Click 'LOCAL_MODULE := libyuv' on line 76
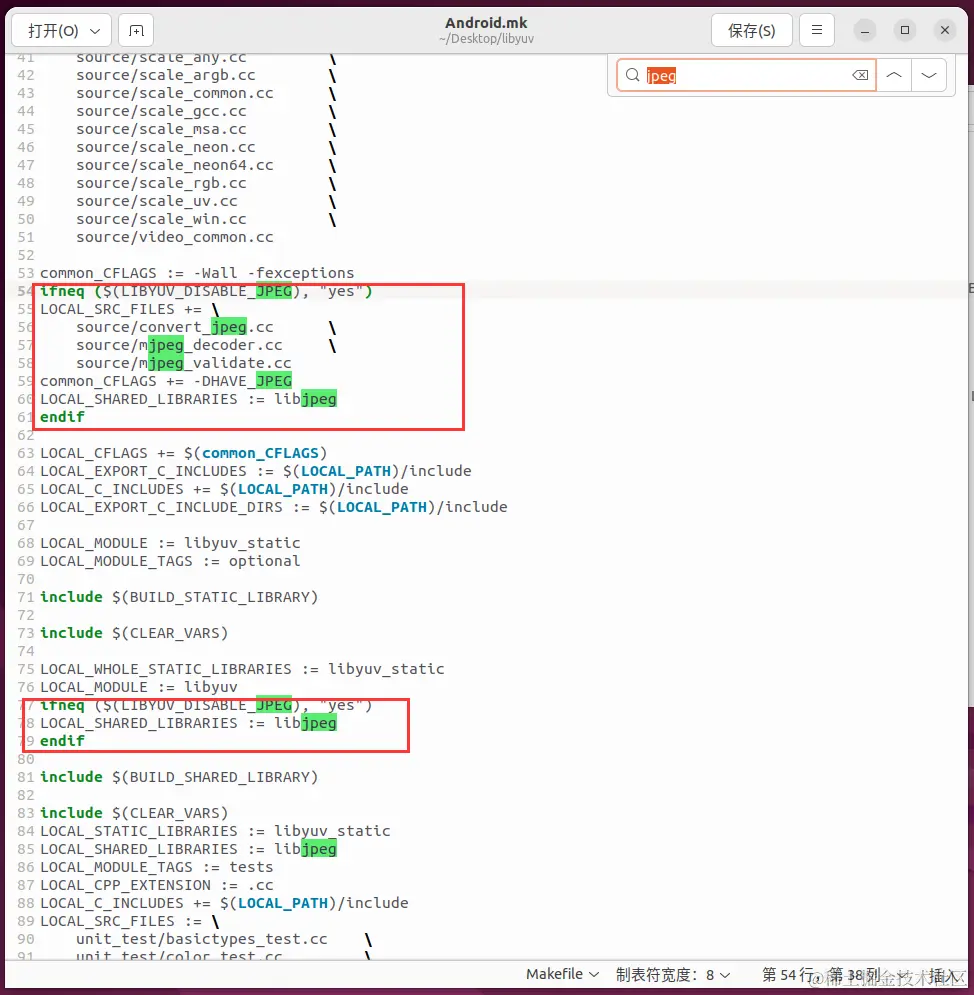974x995 pixels. 138,687
